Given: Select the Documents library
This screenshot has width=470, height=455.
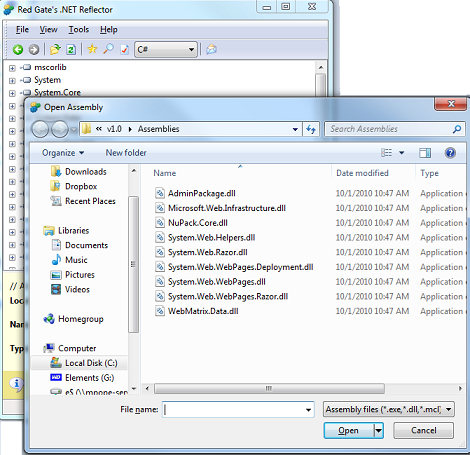Looking at the screenshot, I should click(x=79, y=245).
